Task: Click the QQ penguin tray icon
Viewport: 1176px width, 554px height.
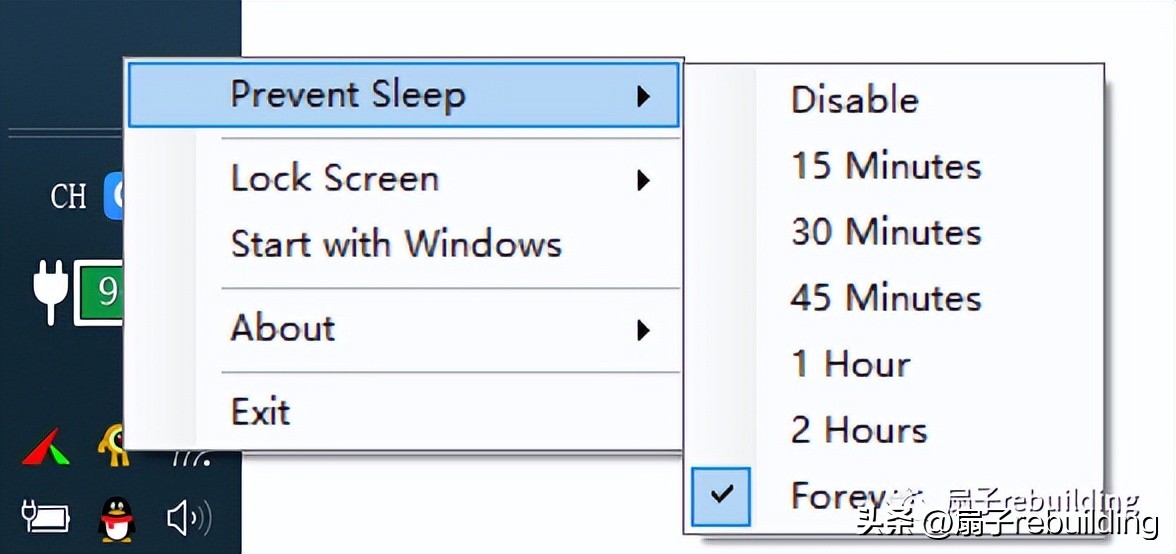Action: tap(116, 519)
